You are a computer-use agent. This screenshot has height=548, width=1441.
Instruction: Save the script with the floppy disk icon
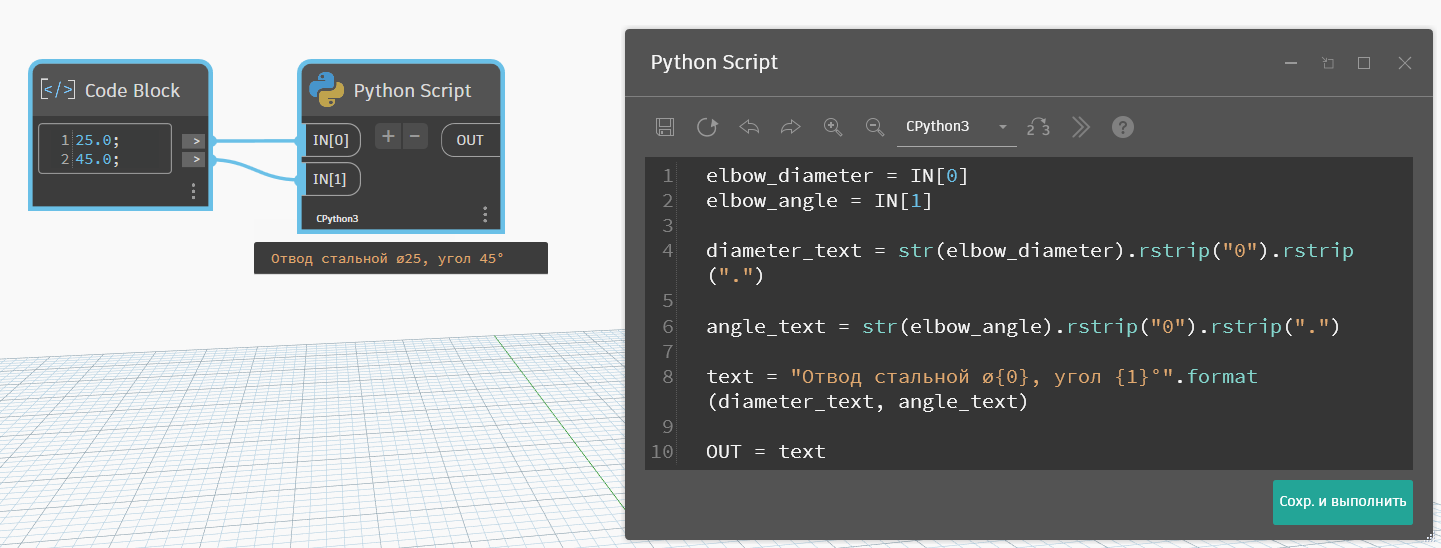[665, 127]
